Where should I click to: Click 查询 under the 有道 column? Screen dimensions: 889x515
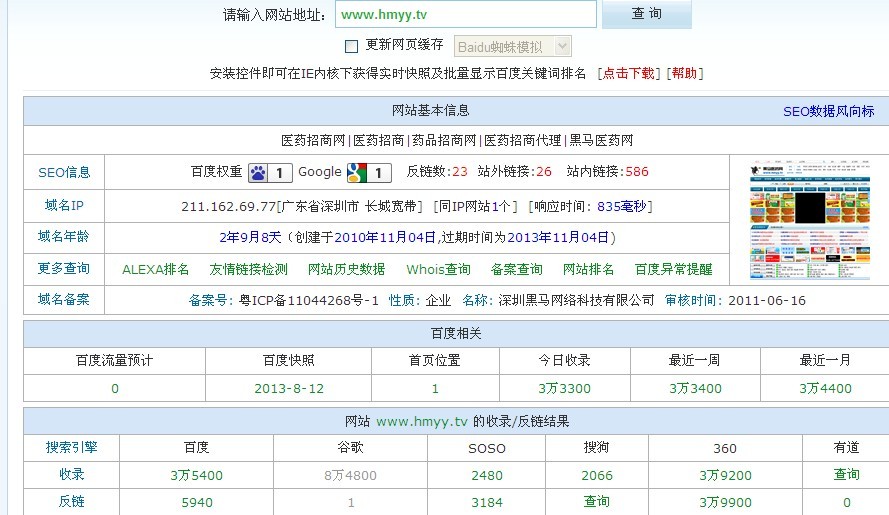(846, 474)
